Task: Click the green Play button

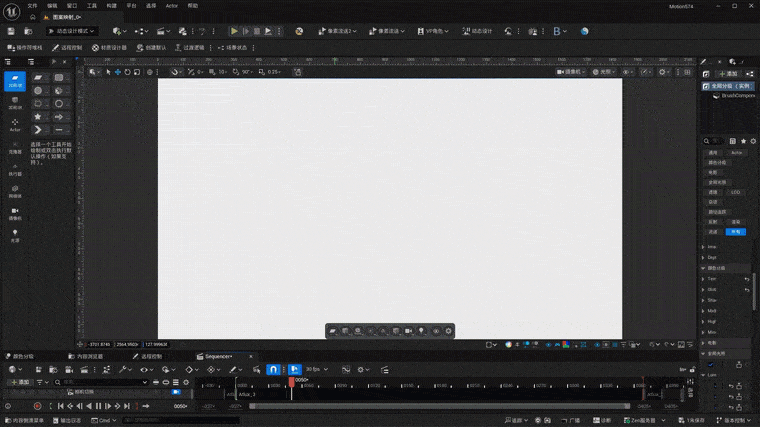Action: [x=234, y=31]
